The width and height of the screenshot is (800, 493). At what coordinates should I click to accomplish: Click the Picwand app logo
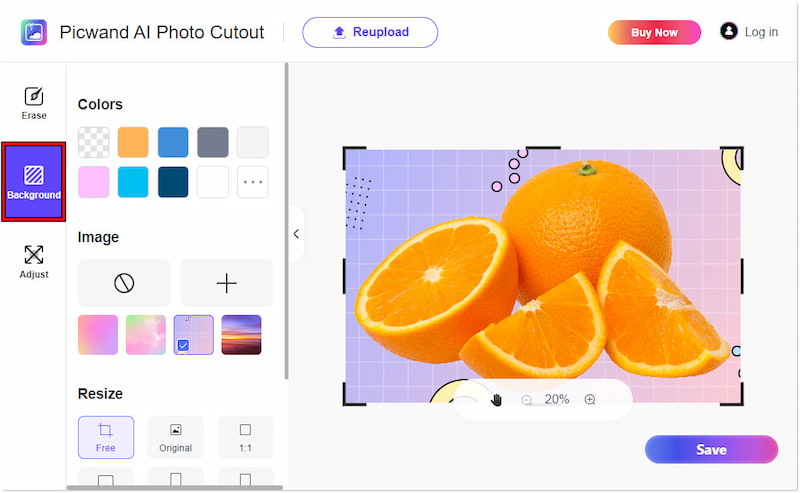pos(34,32)
